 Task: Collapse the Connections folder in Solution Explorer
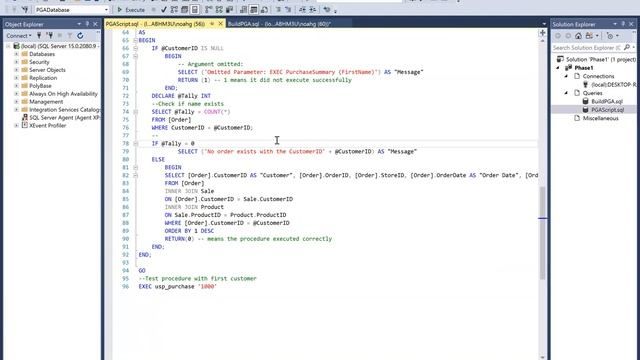(x=566, y=76)
